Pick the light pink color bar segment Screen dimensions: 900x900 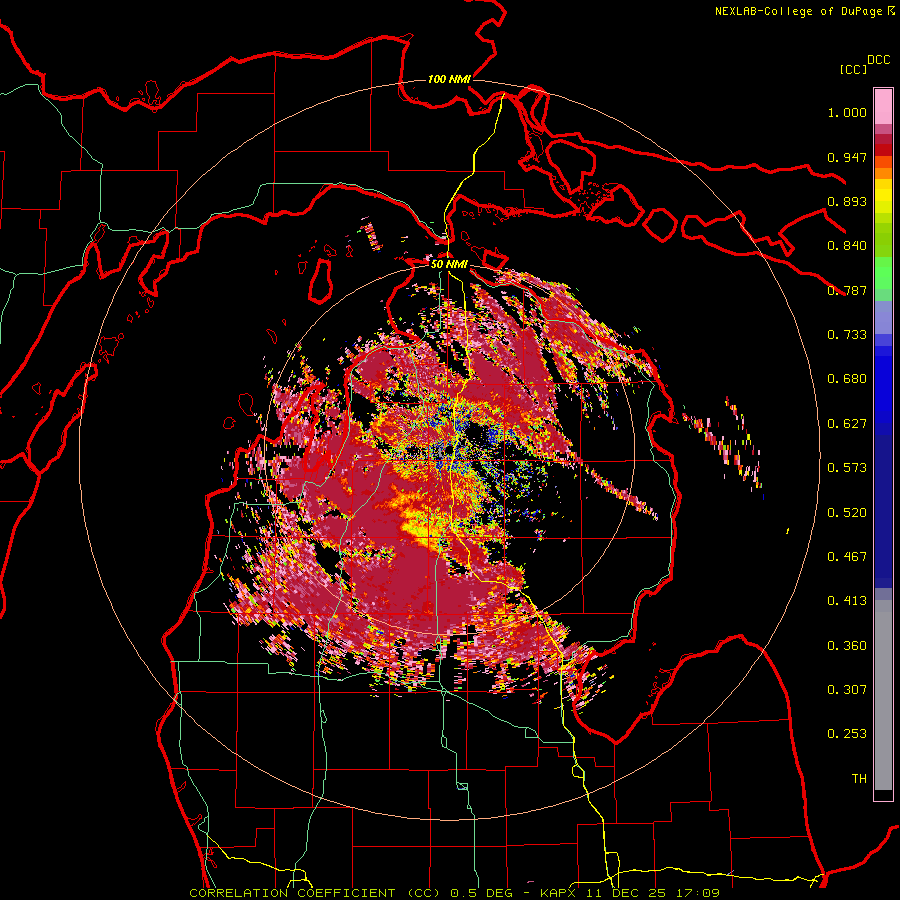(x=883, y=106)
